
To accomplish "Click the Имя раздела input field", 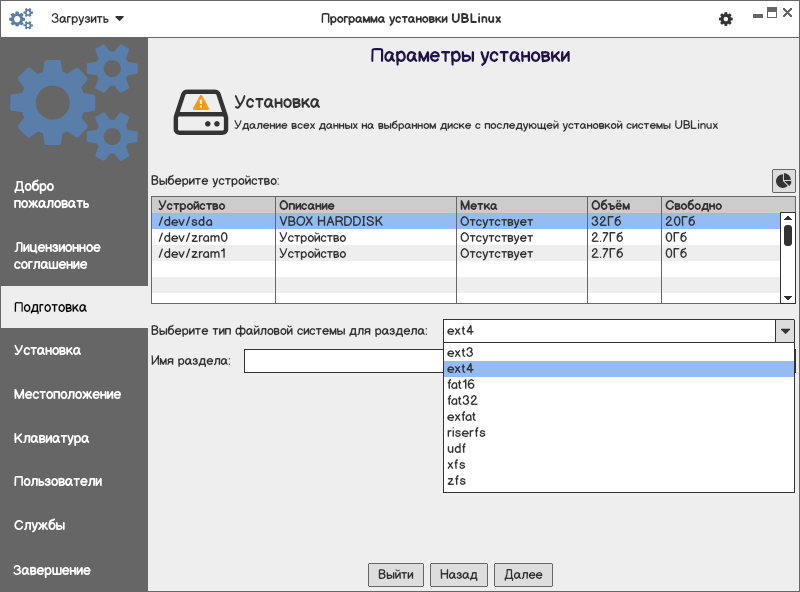I will (342, 361).
